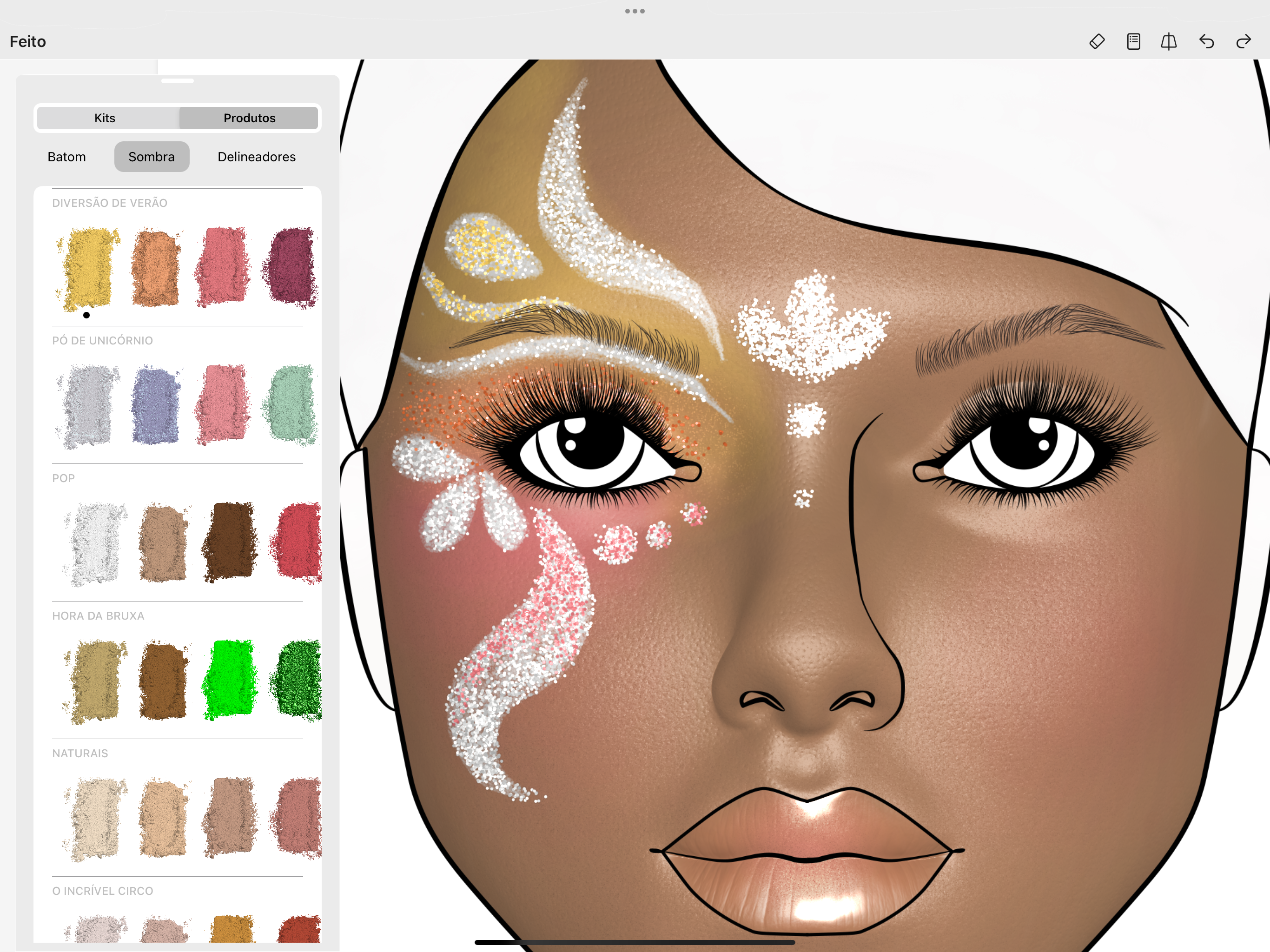Tap the Hora da Bruxa heading

(x=98, y=615)
